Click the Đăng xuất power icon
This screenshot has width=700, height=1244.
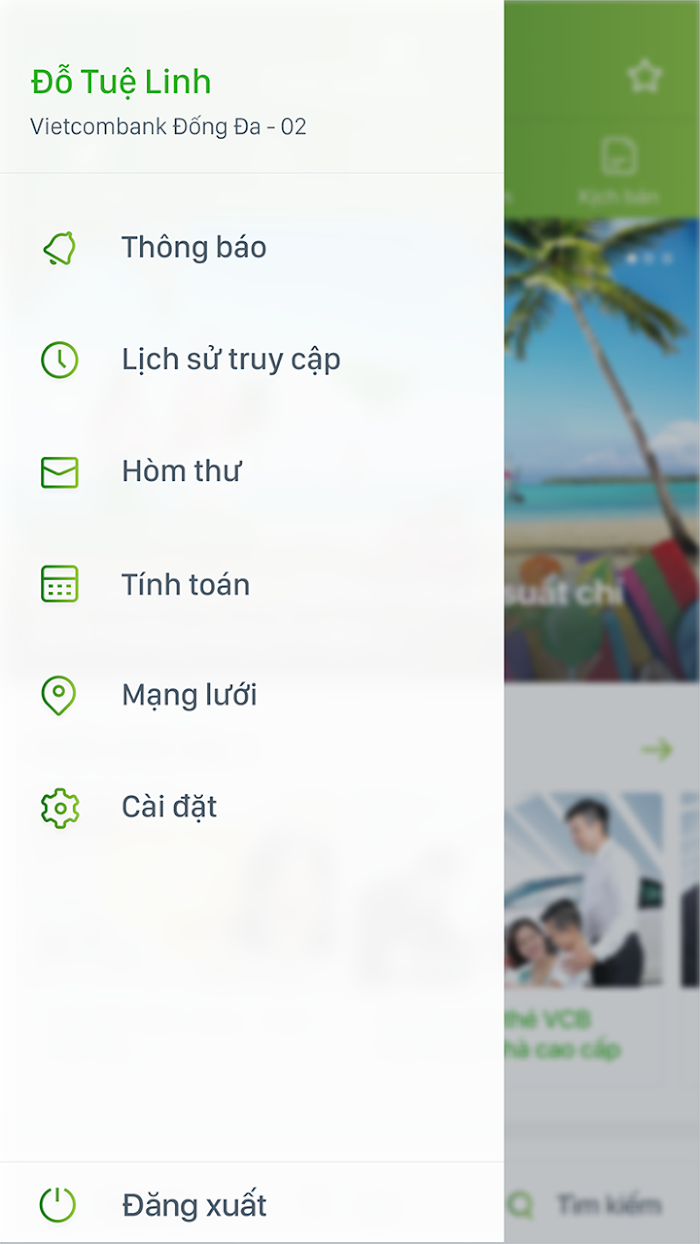pyautogui.click(x=58, y=1204)
